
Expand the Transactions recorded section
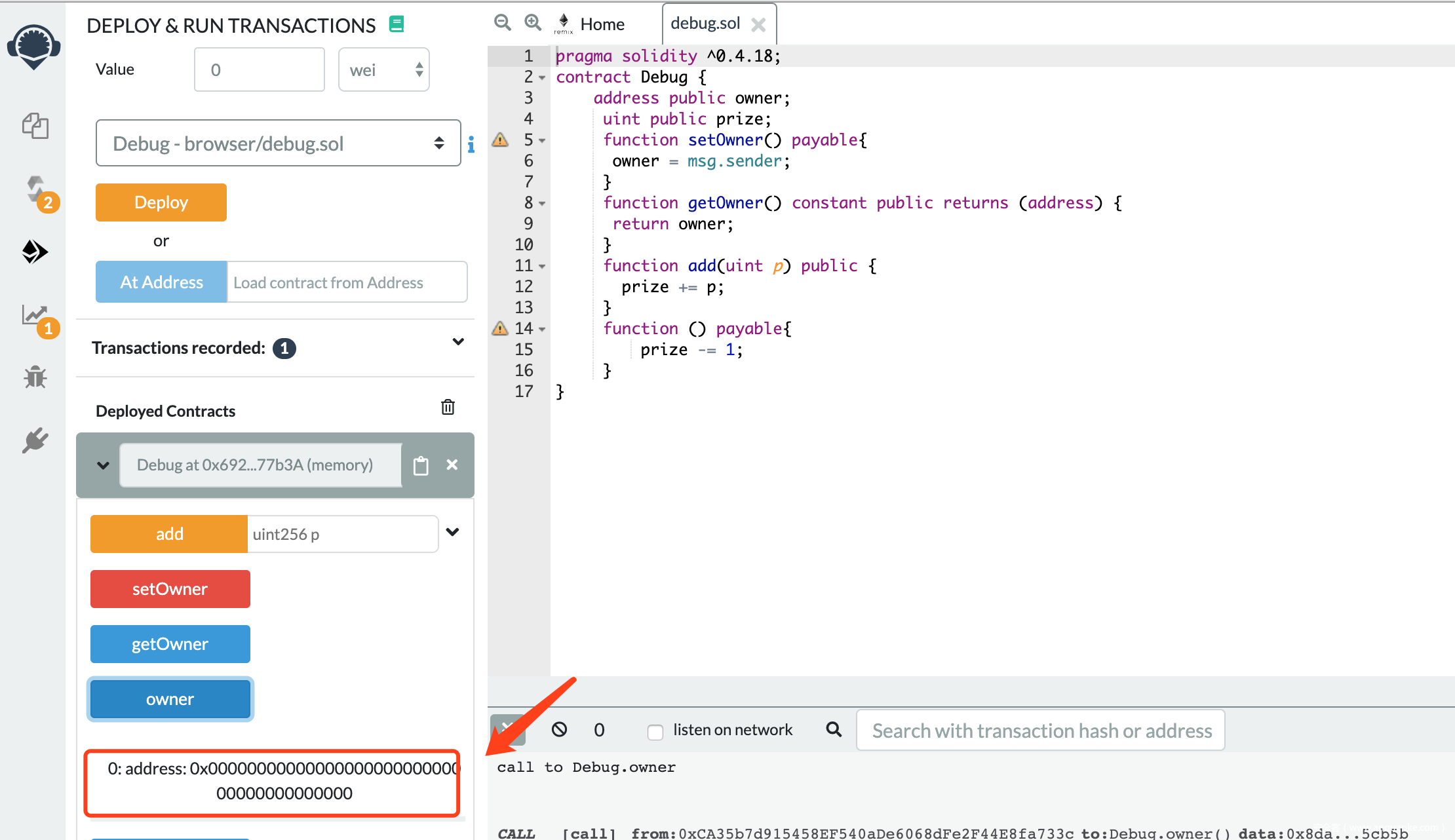pyautogui.click(x=458, y=342)
